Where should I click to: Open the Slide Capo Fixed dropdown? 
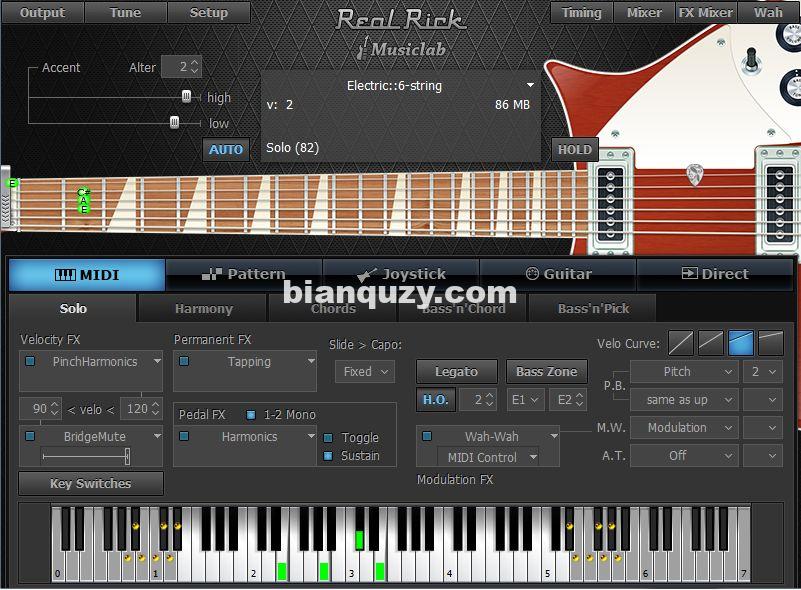tap(365, 371)
